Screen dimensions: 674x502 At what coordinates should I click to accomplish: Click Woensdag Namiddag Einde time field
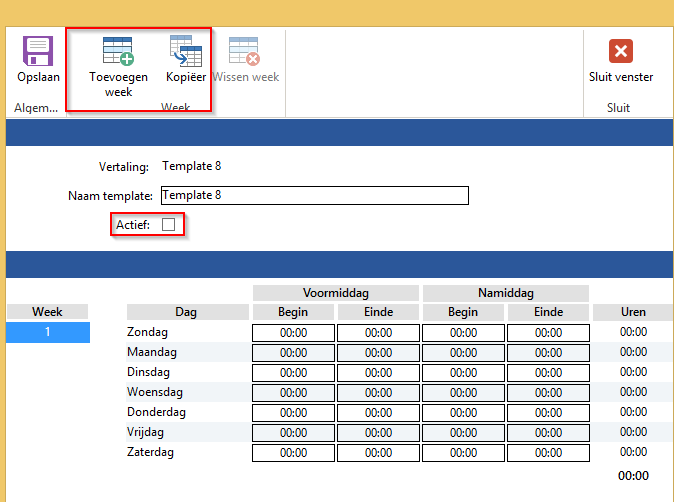[x=548, y=393]
